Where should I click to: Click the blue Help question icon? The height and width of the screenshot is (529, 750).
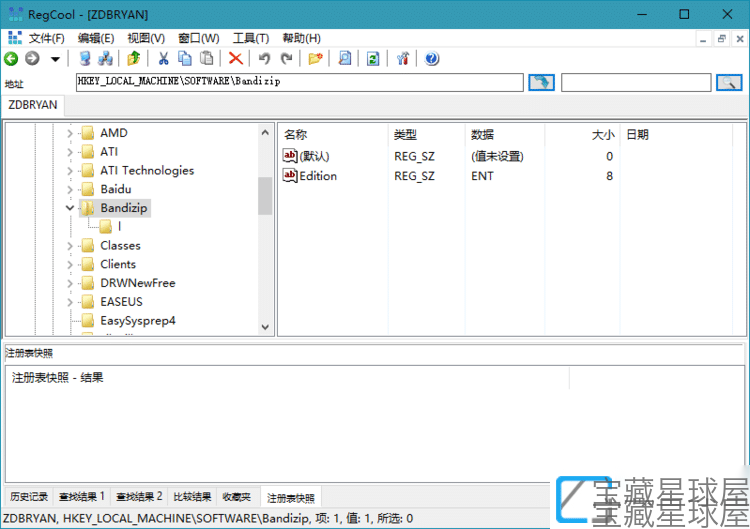431,59
